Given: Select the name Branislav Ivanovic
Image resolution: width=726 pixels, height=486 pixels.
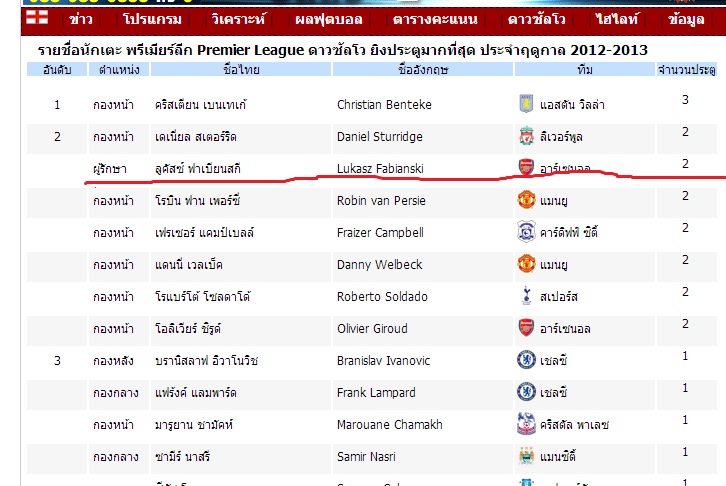Looking at the screenshot, I should (x=383, y=360).
